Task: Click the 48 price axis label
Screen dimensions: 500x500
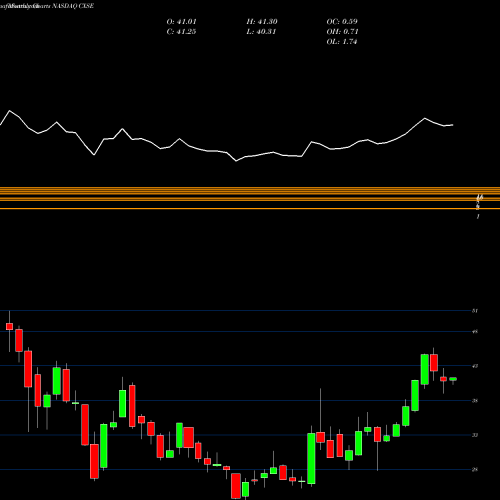Action: (x=475, y=332)
